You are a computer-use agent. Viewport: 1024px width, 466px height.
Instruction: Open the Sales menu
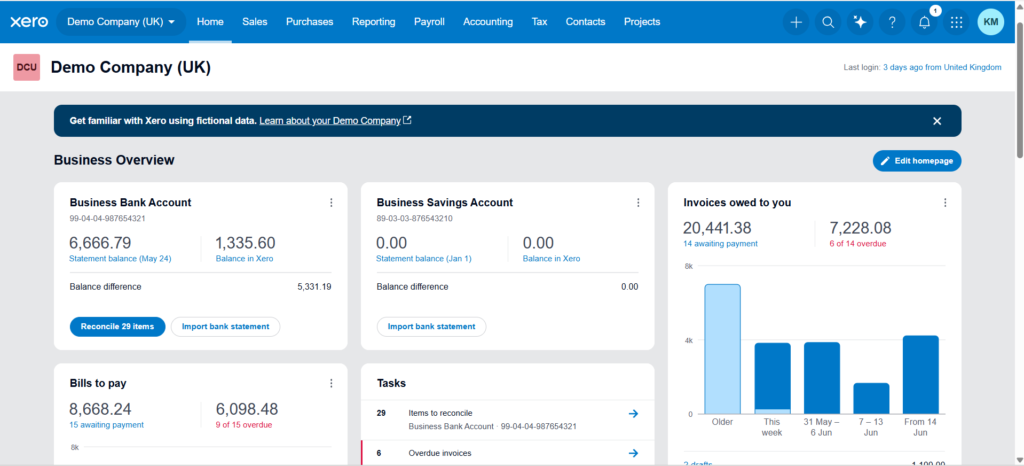[255, 22]
